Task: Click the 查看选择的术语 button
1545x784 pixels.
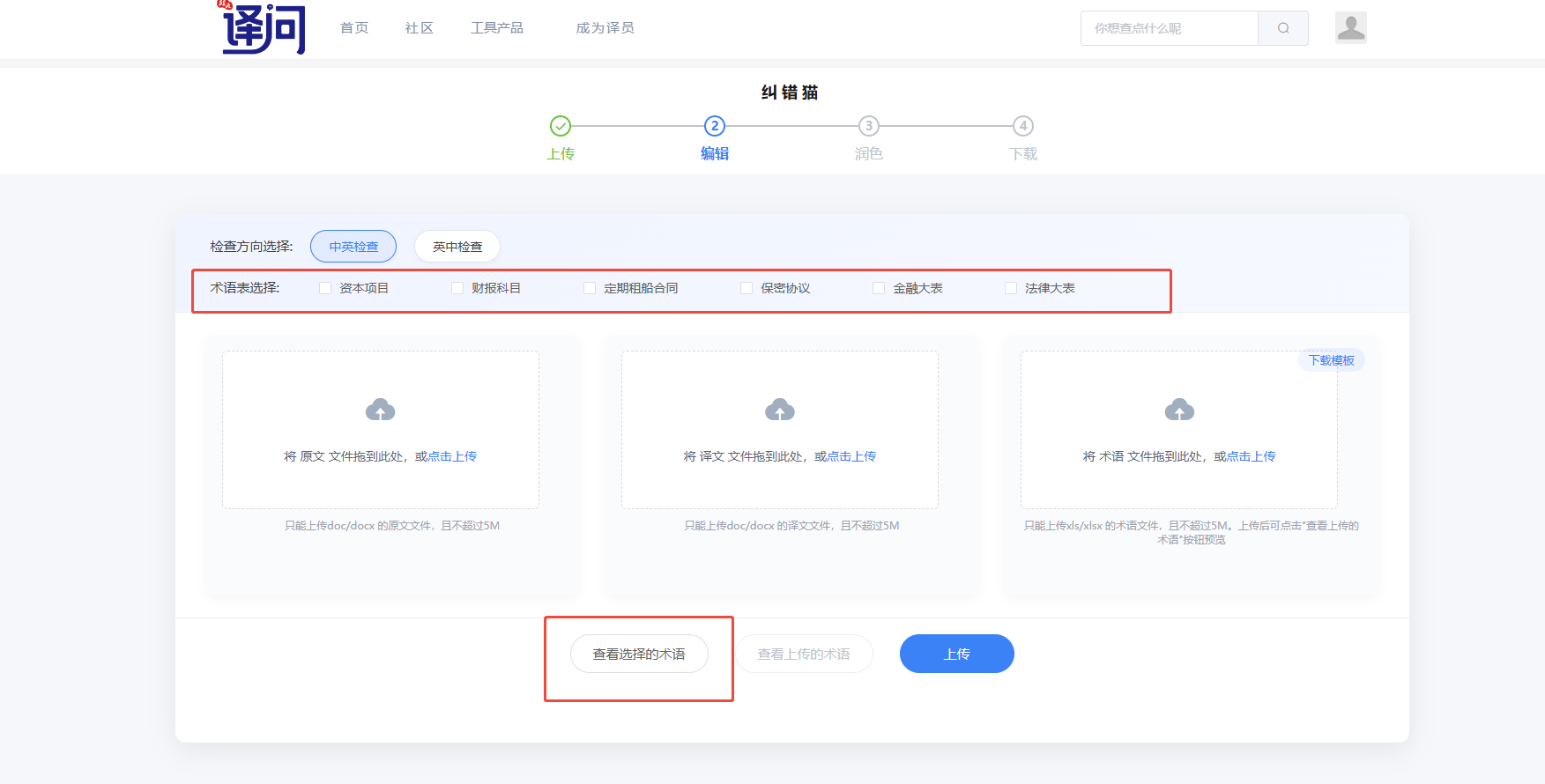Action: pyautogui.click(x=639, y=654)
